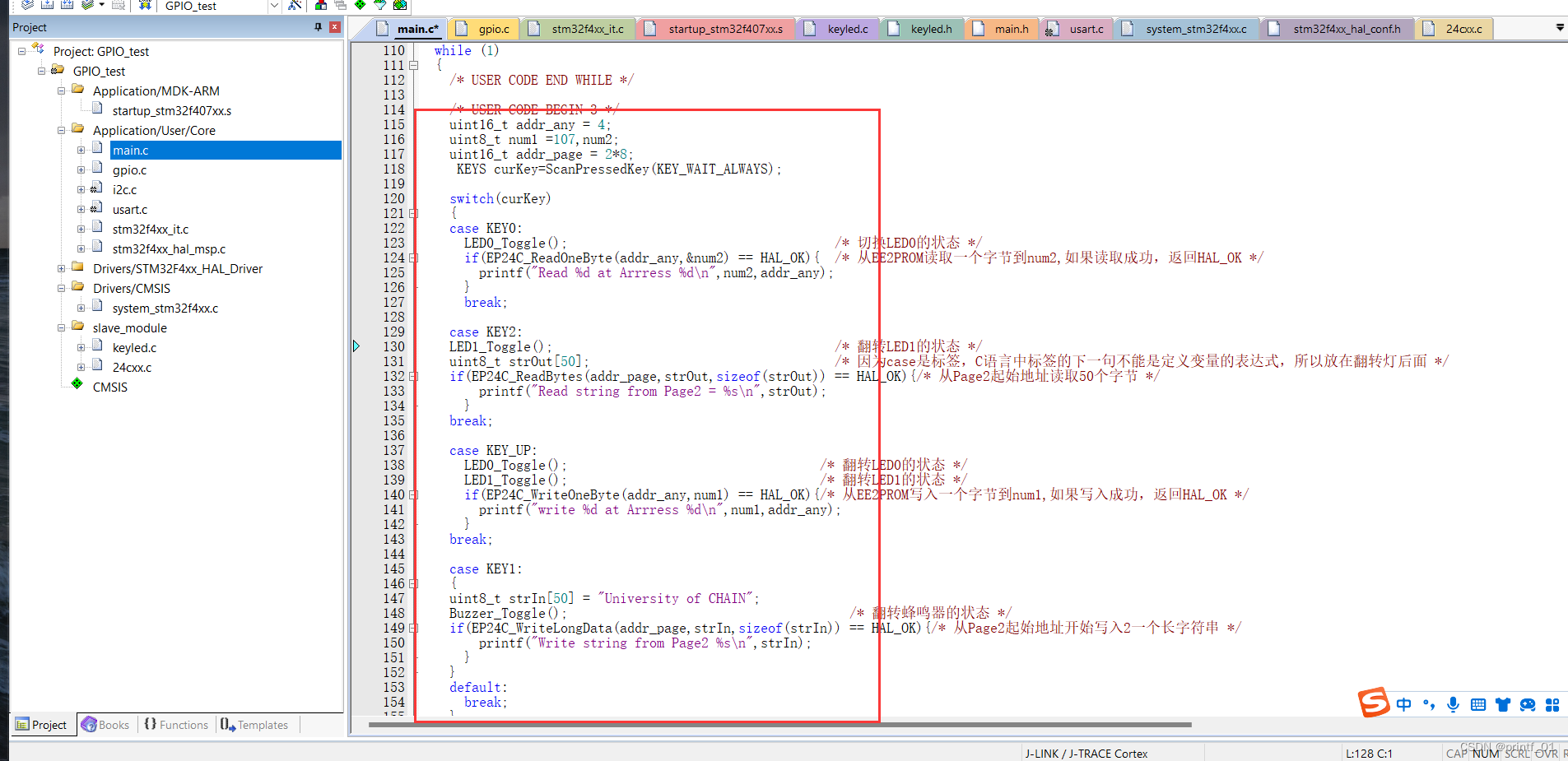This screenshot has width=1568, height=761.
Task: Pin the Project panel with pushpin
Action: pyautogui.click(x=319, y=27)
